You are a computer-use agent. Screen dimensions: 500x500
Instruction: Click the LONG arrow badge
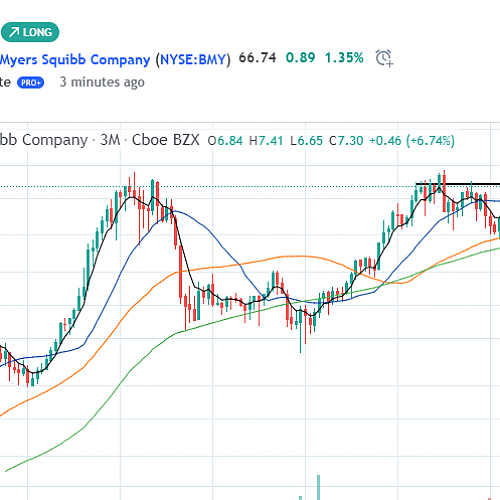[x=30, y=32]
